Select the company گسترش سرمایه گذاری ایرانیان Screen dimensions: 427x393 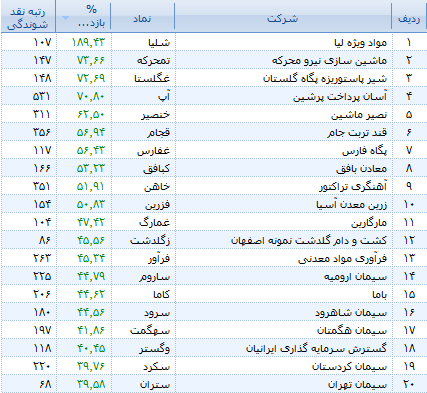point(316,349)
